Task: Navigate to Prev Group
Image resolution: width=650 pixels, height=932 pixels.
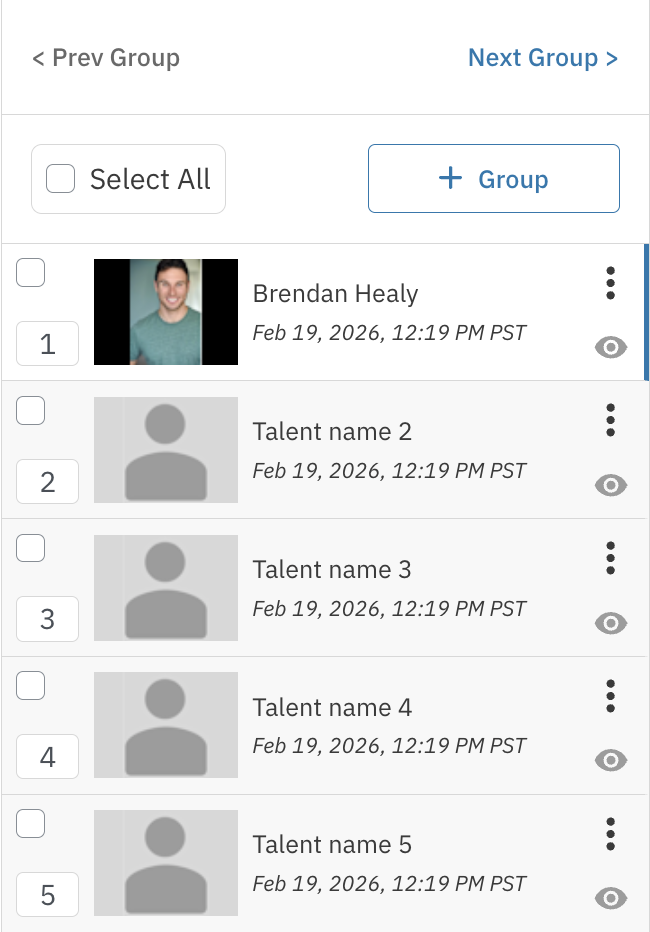Action: 106,58
